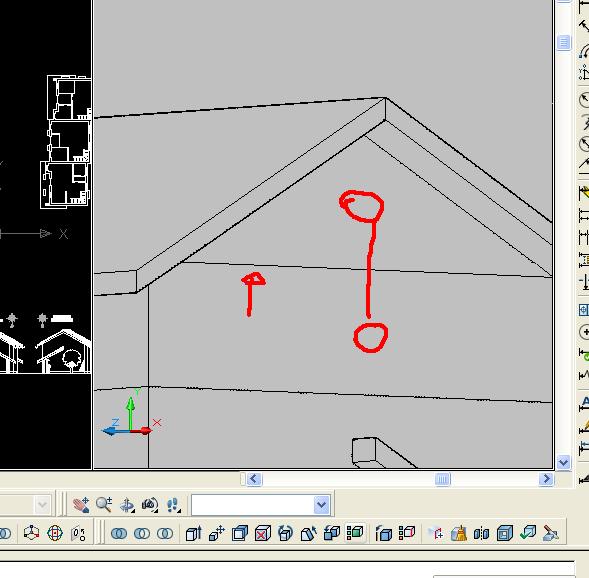Click the Clean broom icon
The image size is (589, 578).
(459, 533)
